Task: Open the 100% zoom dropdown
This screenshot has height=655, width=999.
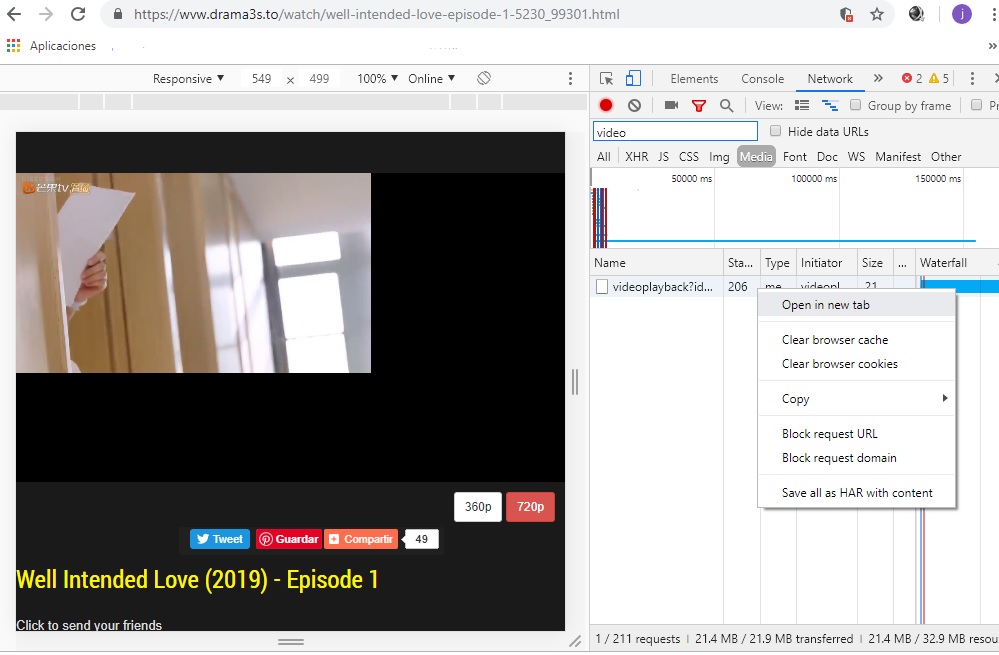Action: click(x=377, y=78)
